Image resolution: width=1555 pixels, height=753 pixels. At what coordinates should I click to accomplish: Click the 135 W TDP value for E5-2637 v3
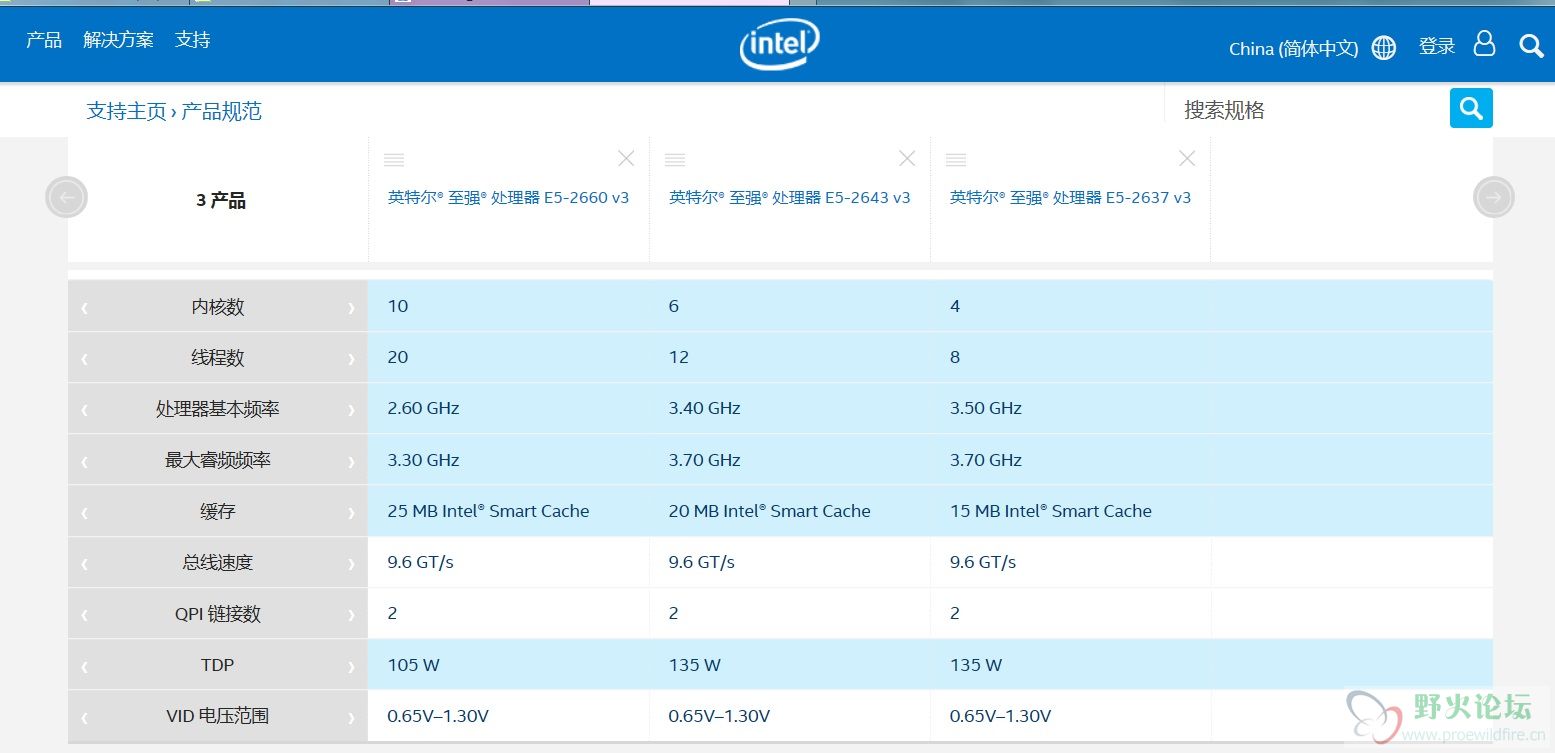coord(976,665)
